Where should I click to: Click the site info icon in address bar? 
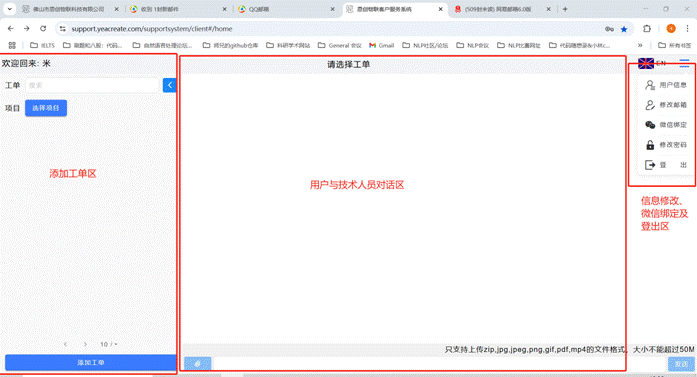coord(63,28)
